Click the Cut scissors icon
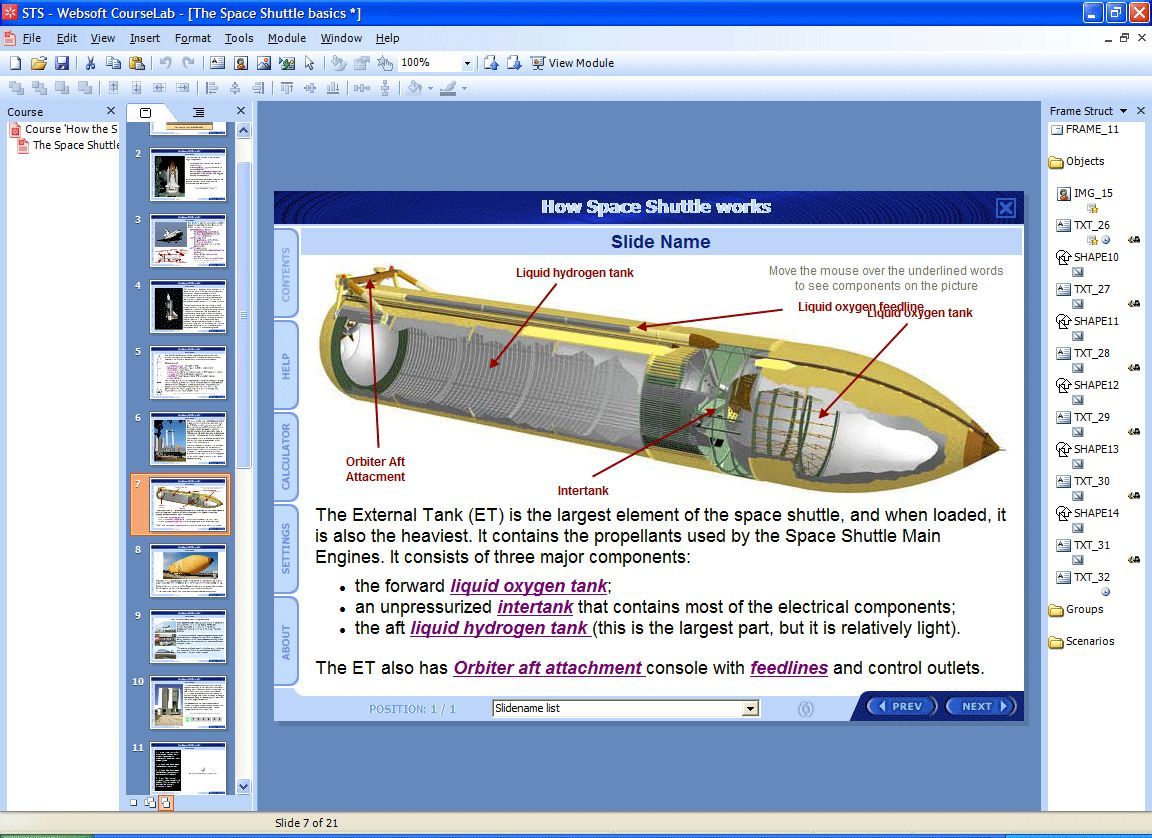Viewport: 1152px width, 838px height. point(90,63)
